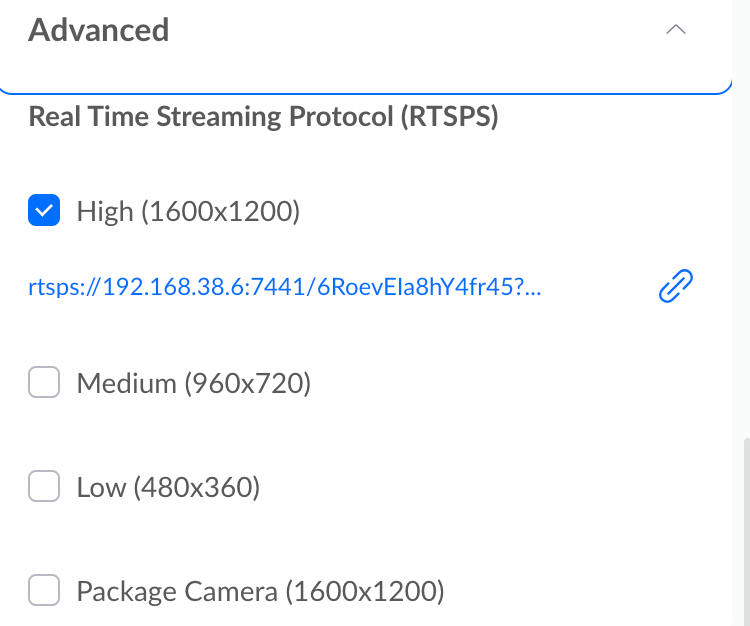750x626 pixels.
Task: Uncheck the High (1600x1200) stream checkbox
Action: click(x=44, y=211)
